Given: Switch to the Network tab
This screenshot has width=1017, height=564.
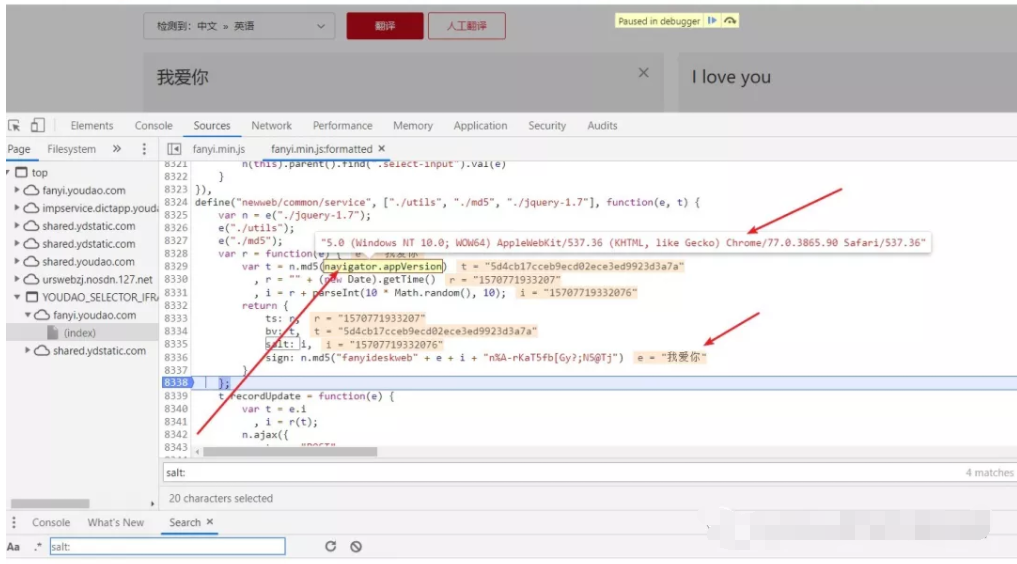Looking at the screenshot, I should [271, 126].
